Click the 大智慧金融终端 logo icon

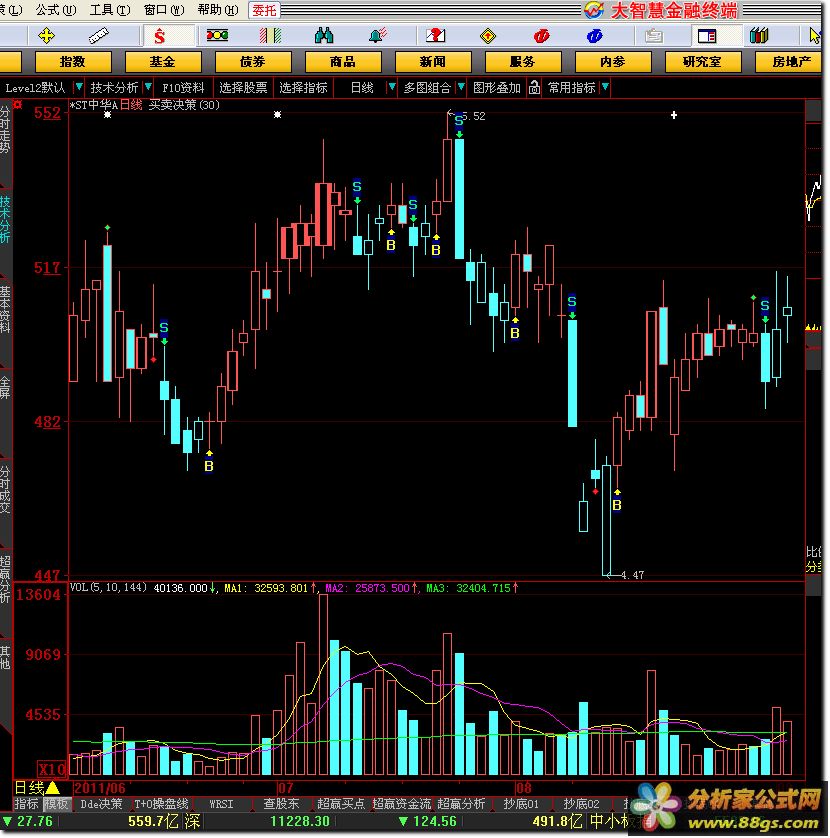[593, 10]
